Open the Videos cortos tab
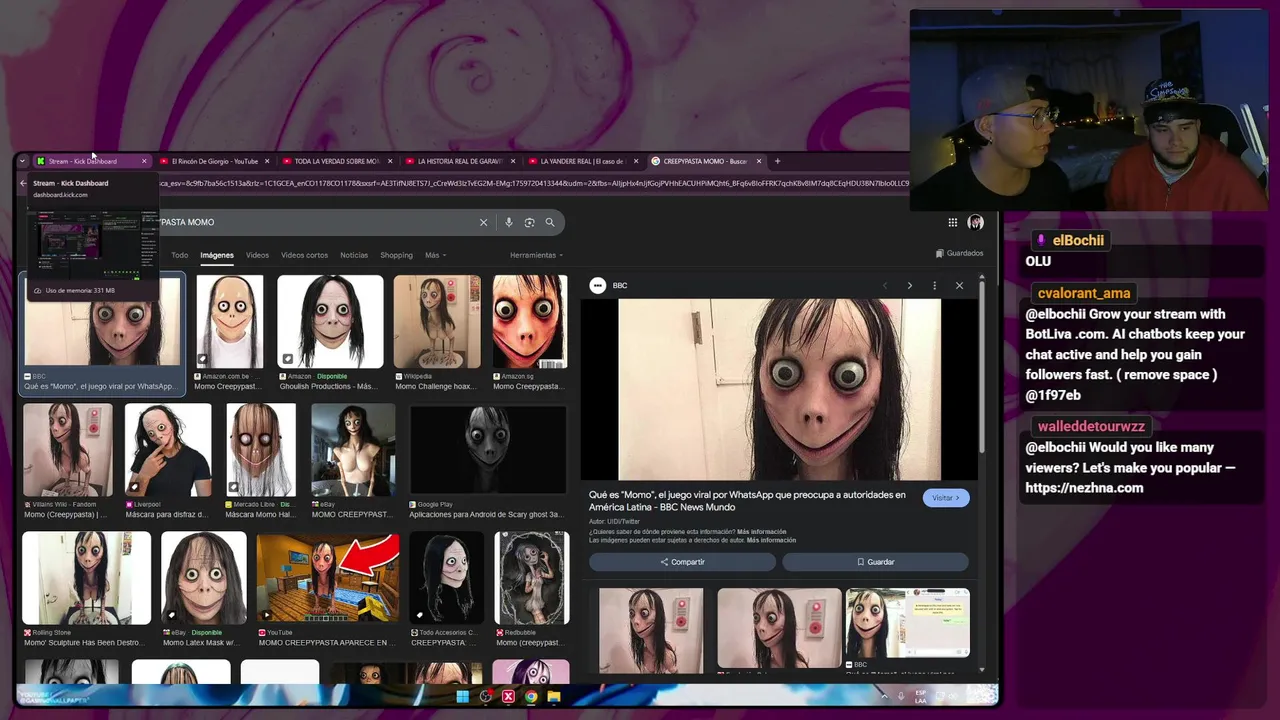 point(304,255)
